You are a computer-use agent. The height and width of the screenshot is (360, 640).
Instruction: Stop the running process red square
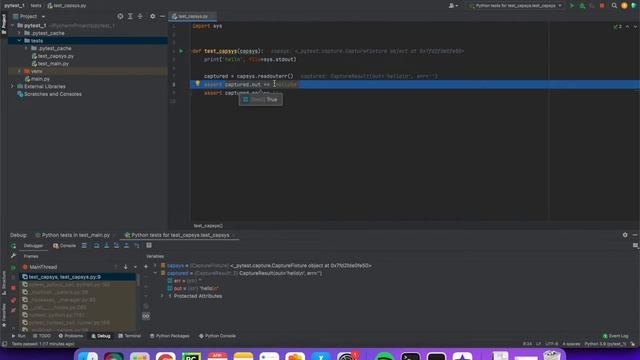click(602, 6)
